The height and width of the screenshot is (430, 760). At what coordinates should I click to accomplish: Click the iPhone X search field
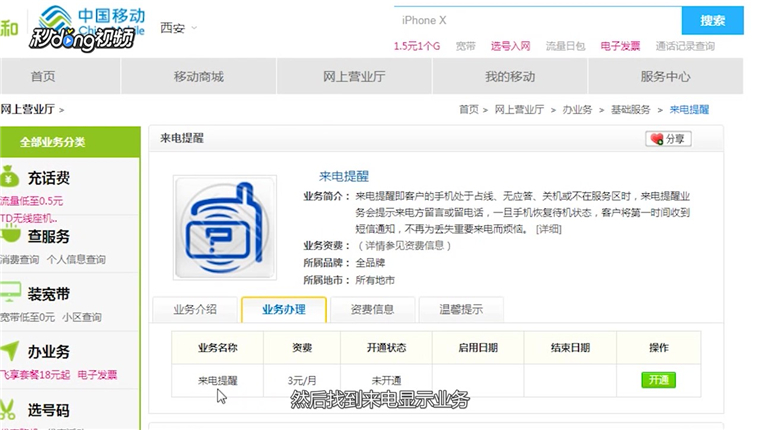[538, 20]
